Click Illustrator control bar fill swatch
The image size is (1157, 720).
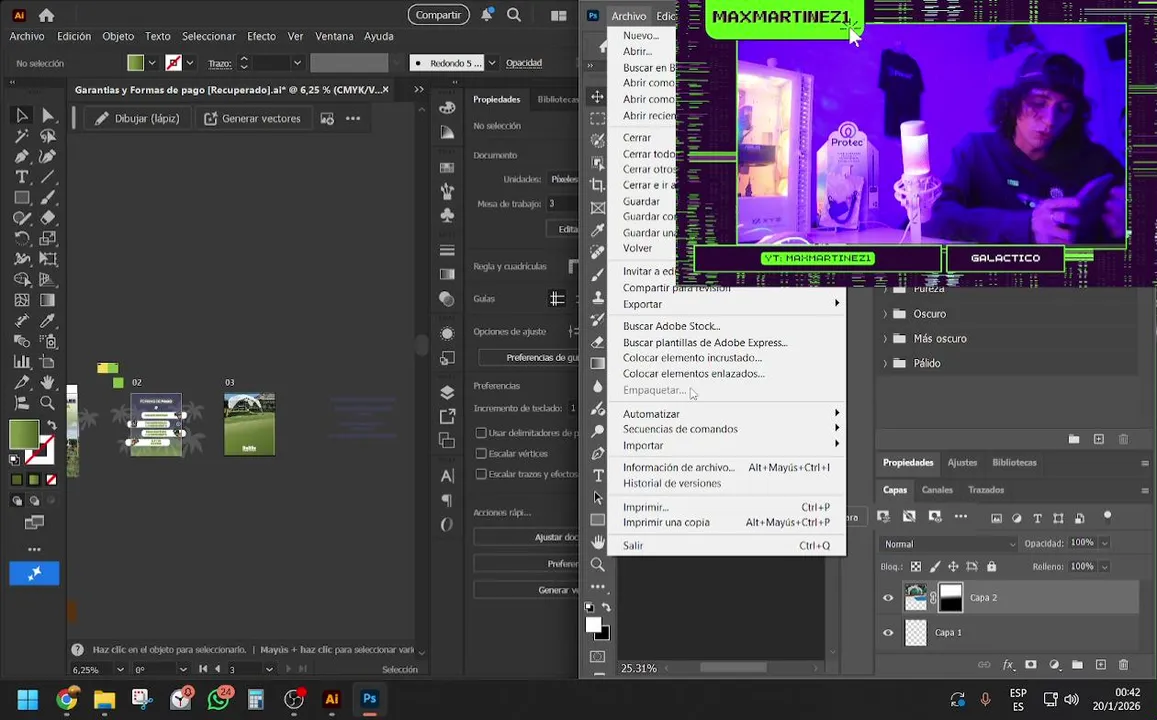pos(136,63)
